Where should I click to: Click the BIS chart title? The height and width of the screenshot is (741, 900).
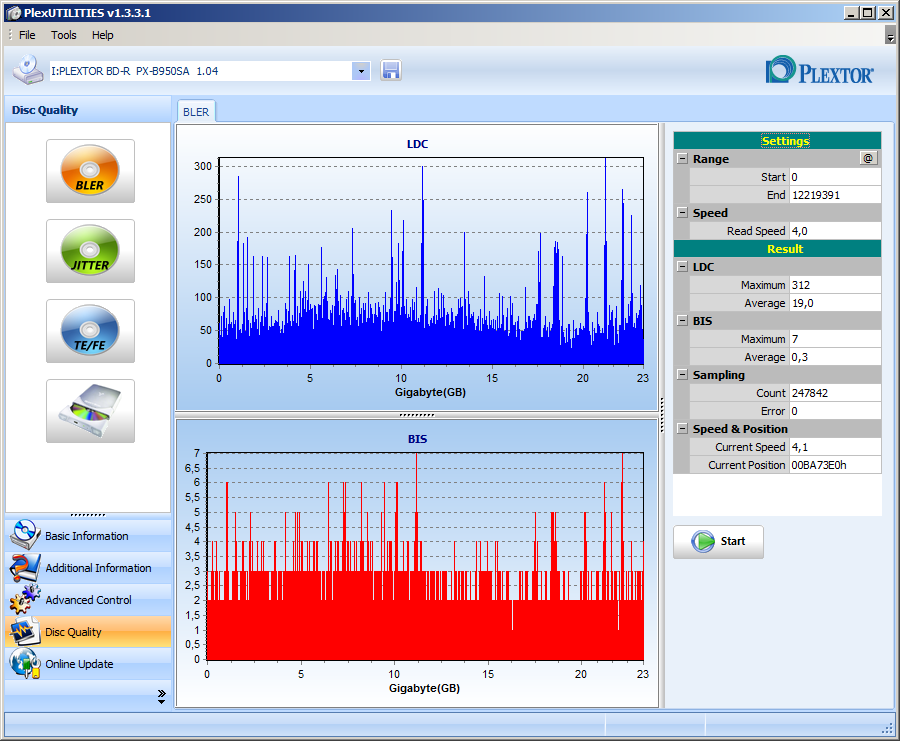coord(417,439)
